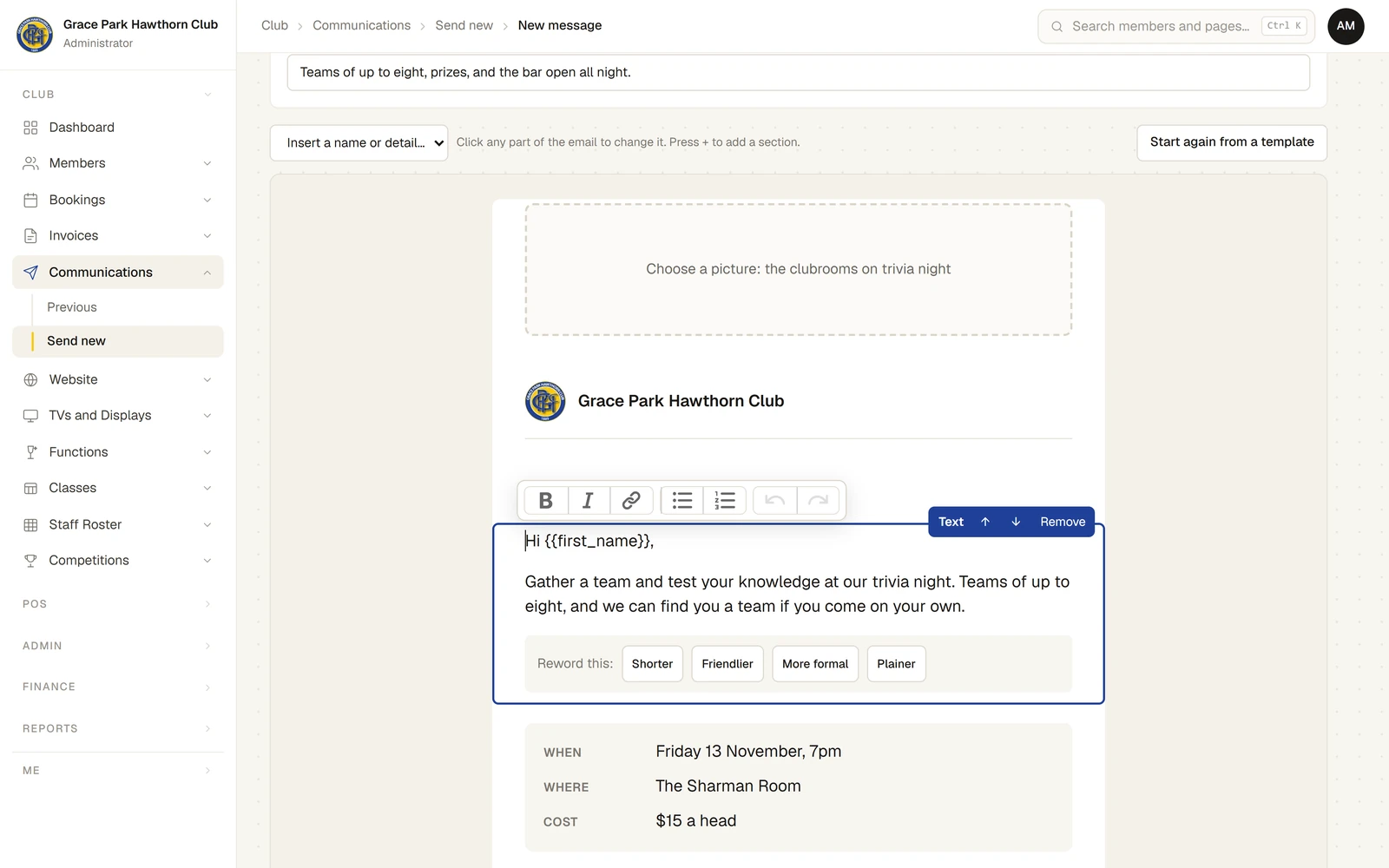Click the Grace Park Hawthorn Club sidebar logo
The height and width of the screenshot is (868, 1389).
pyautogui.click(x=35, y=34)
